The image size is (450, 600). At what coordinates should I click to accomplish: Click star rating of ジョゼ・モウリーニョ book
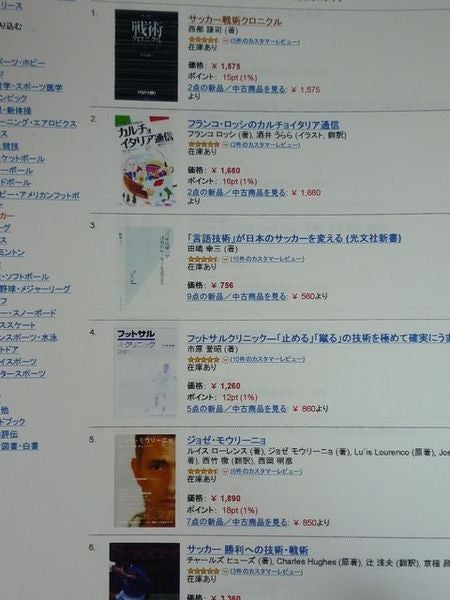[x=203, y=472]
